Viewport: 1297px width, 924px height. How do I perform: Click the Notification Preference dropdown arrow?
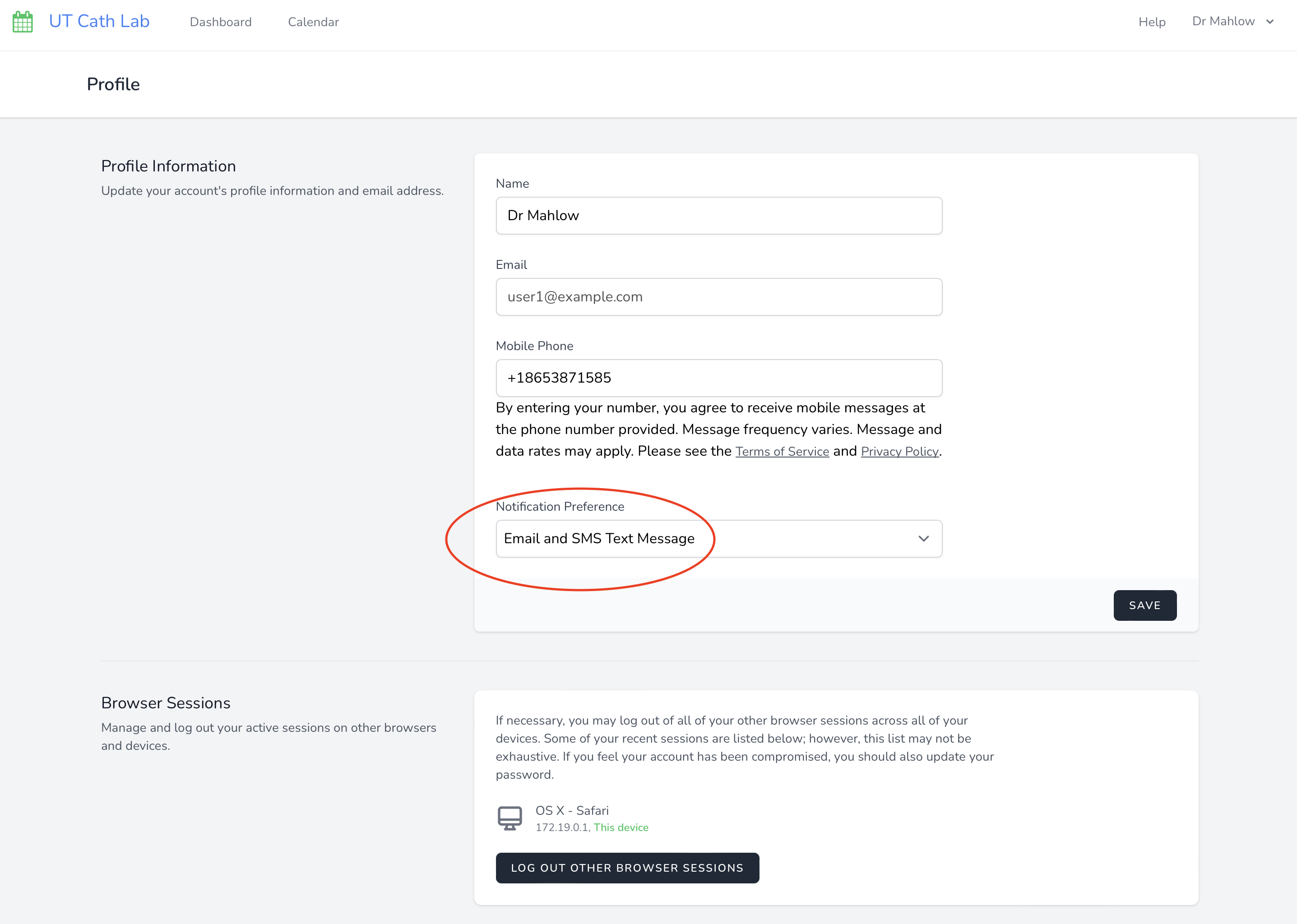(923, 538)
